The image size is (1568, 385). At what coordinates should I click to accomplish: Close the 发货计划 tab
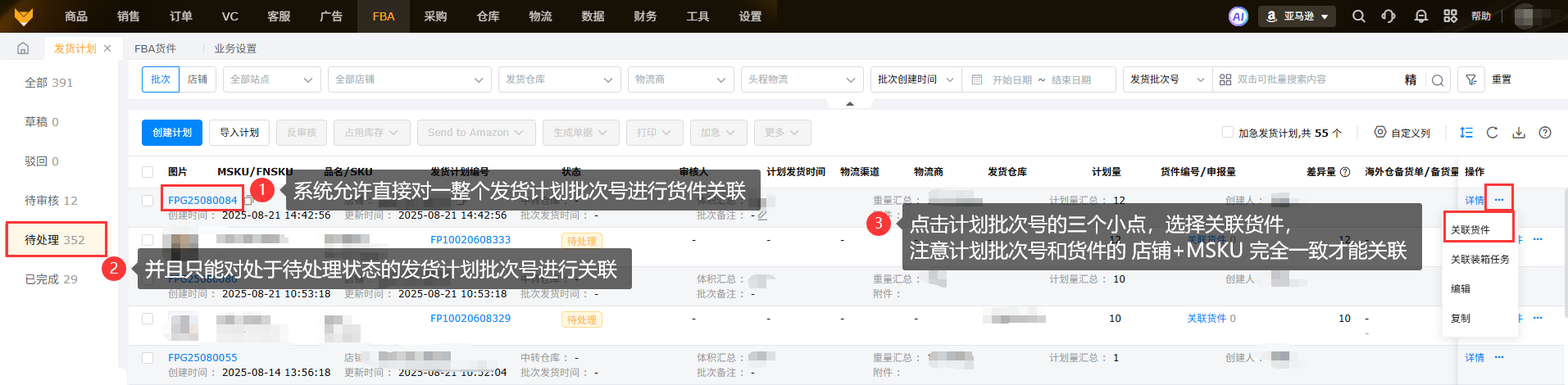107,48
